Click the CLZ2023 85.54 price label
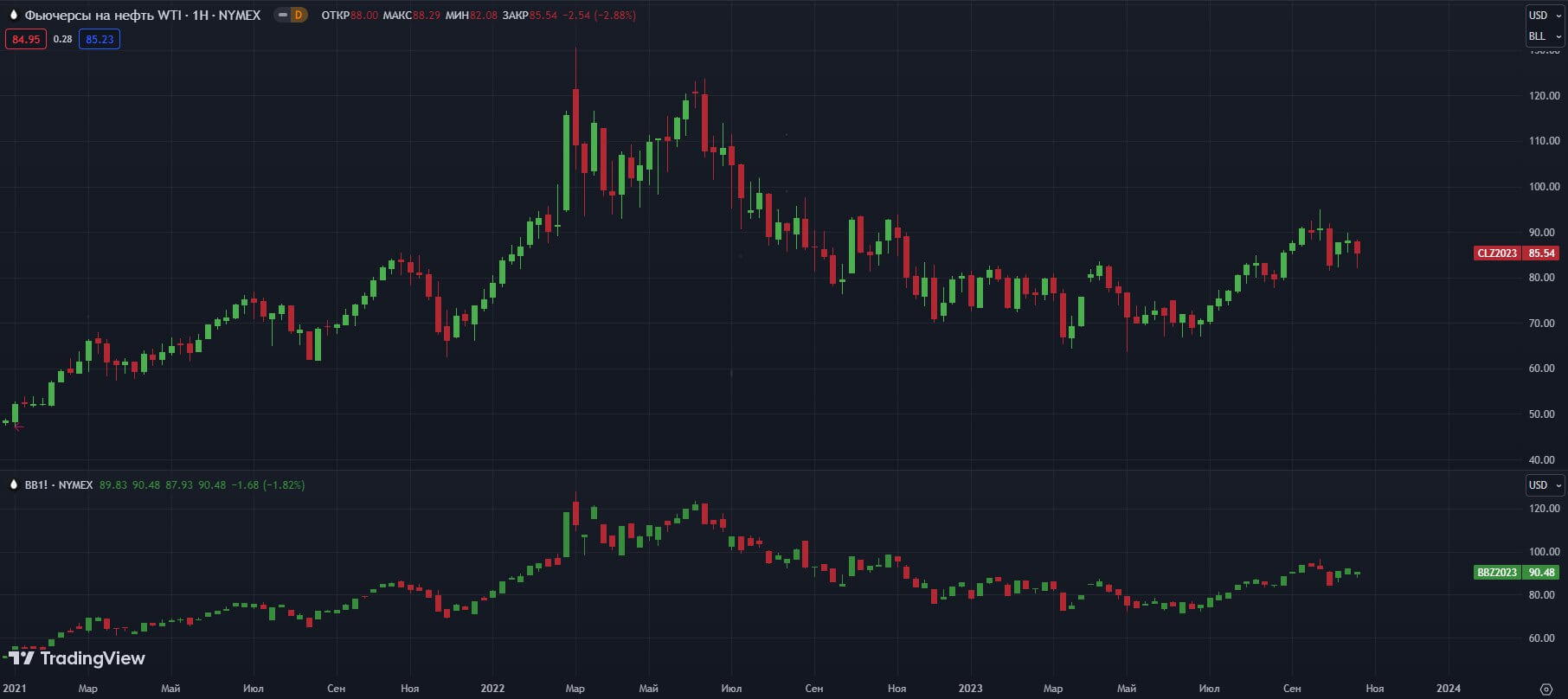Viewport: 1568px width, 699px height. coord(1516,253)
